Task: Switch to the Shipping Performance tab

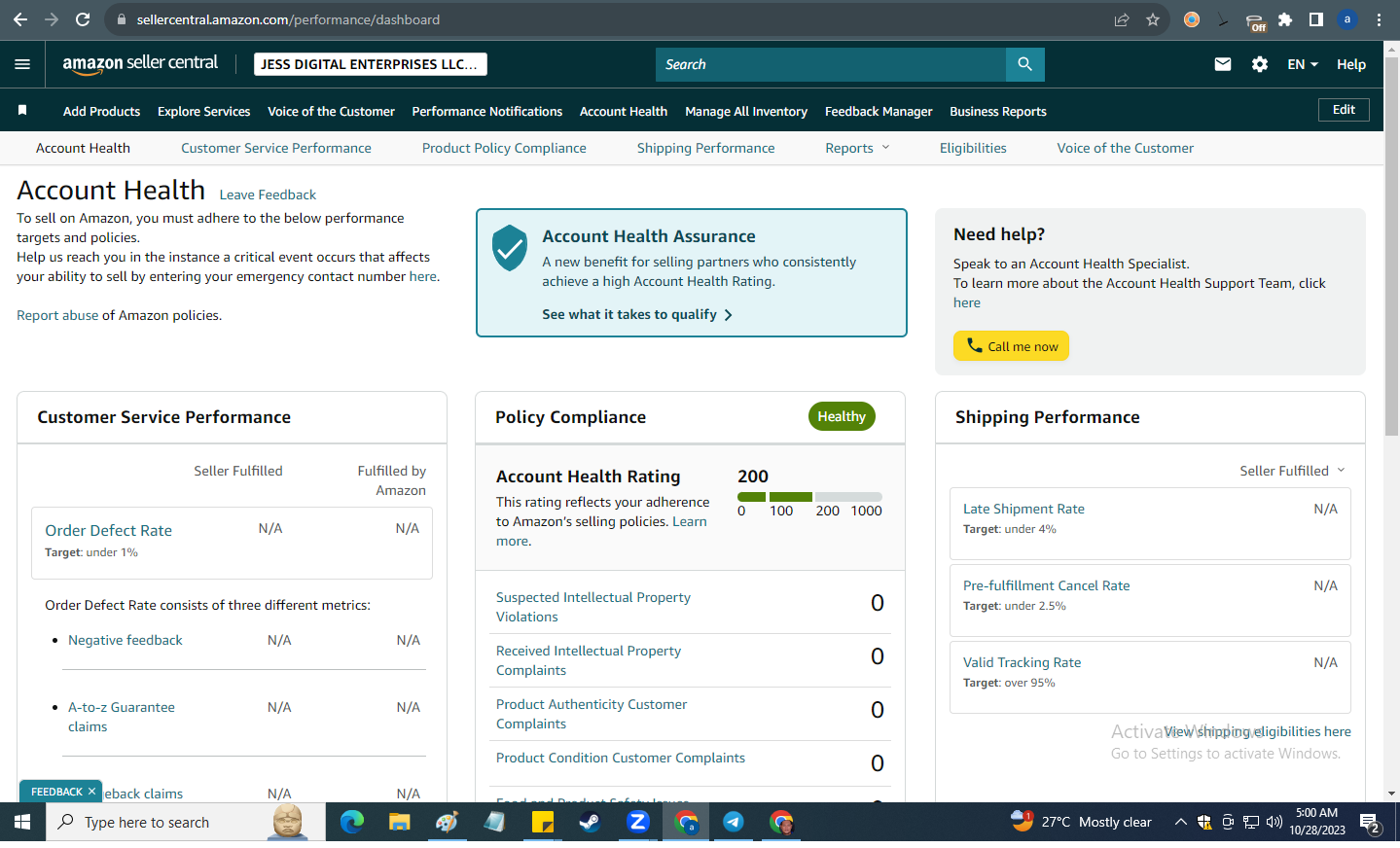Action: pos(706,148)
